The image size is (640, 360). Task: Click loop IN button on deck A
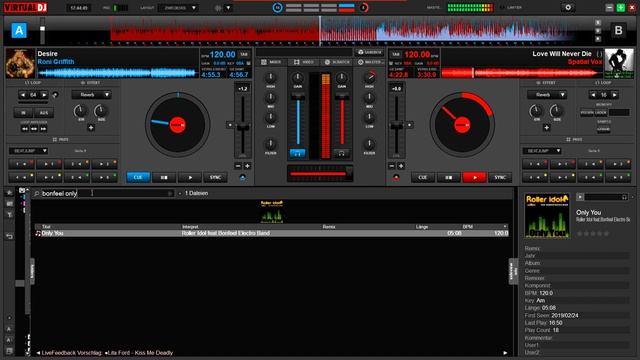23,113
